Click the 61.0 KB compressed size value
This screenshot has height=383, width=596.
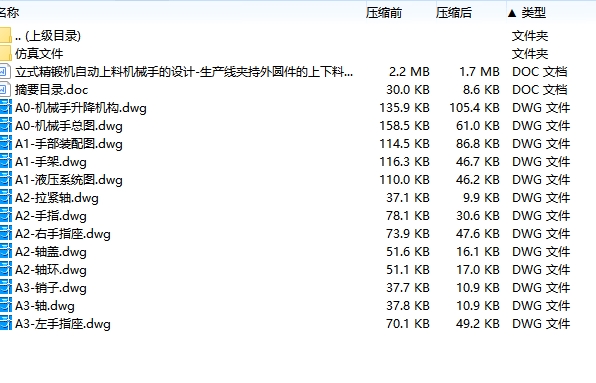click(478, 126)
